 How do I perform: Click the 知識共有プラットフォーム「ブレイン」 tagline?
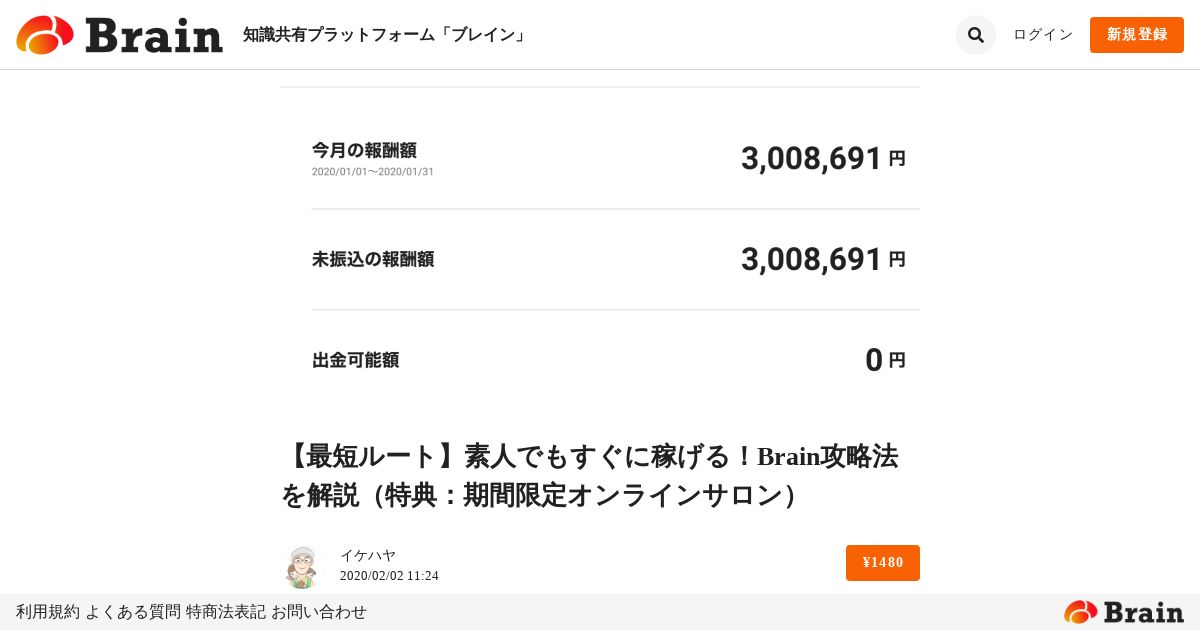coord(385,35)
